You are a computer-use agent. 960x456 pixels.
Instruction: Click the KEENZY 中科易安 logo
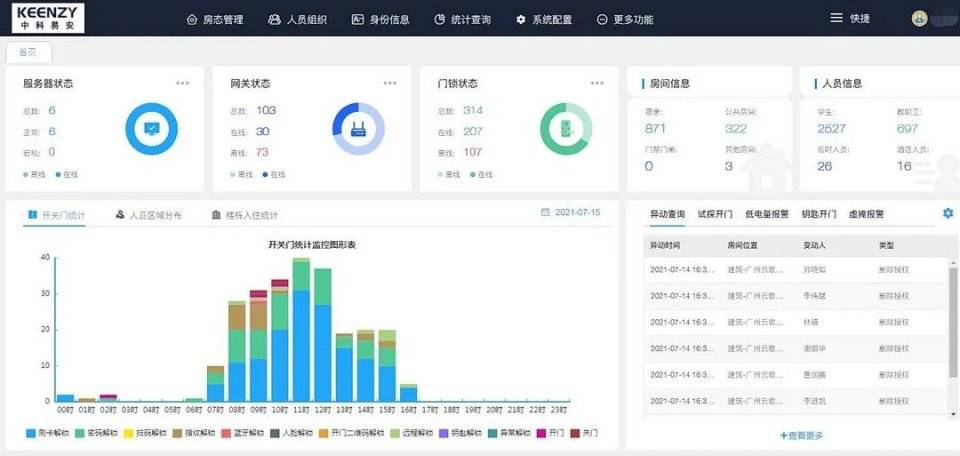point(45,17)
